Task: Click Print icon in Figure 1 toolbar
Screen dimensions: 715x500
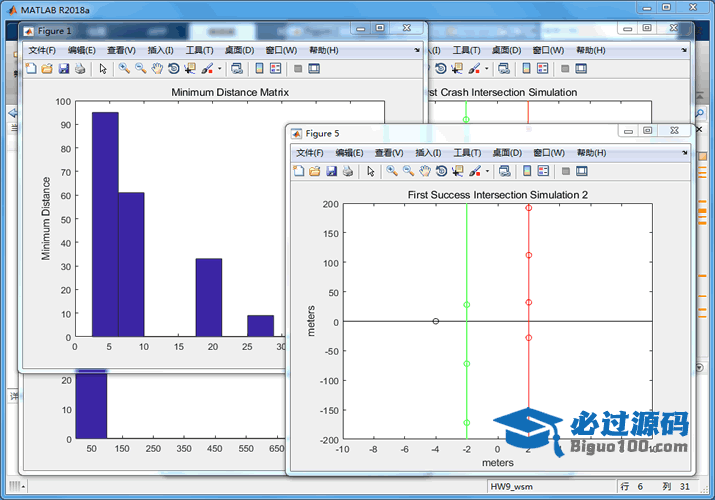Action: [80, 69]
